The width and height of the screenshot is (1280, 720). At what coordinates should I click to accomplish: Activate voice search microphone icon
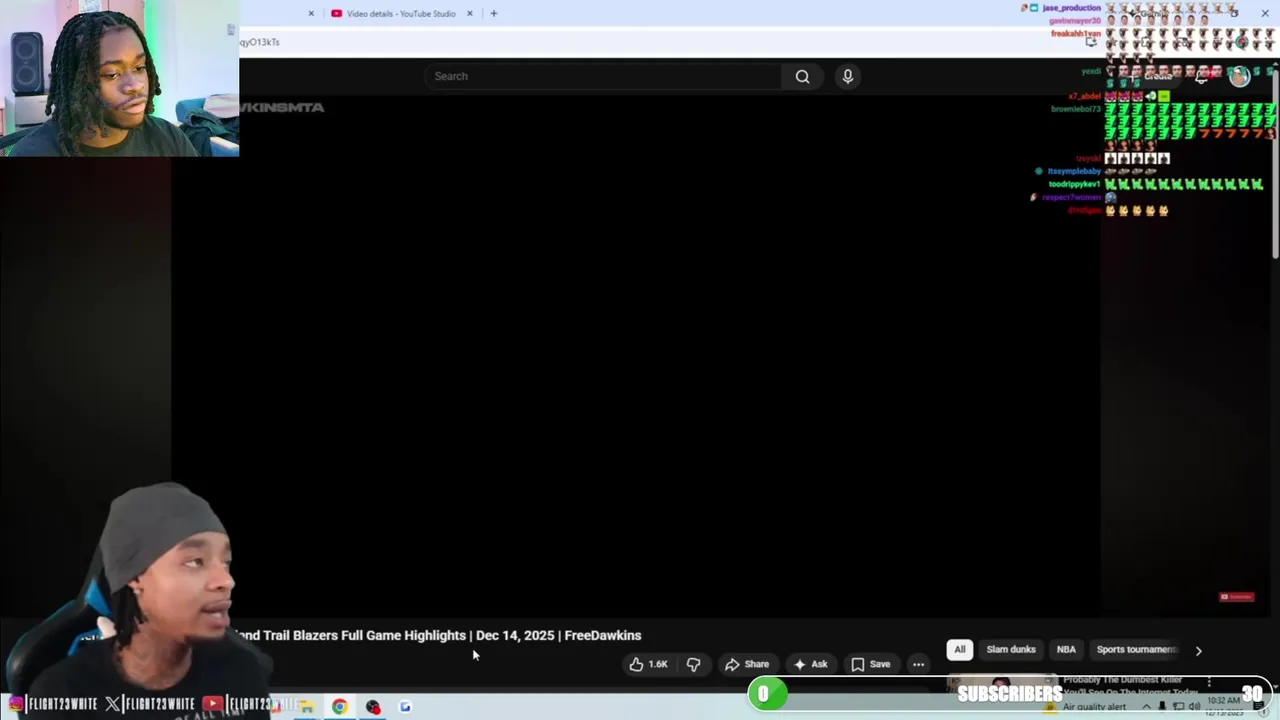click(847, 76)
